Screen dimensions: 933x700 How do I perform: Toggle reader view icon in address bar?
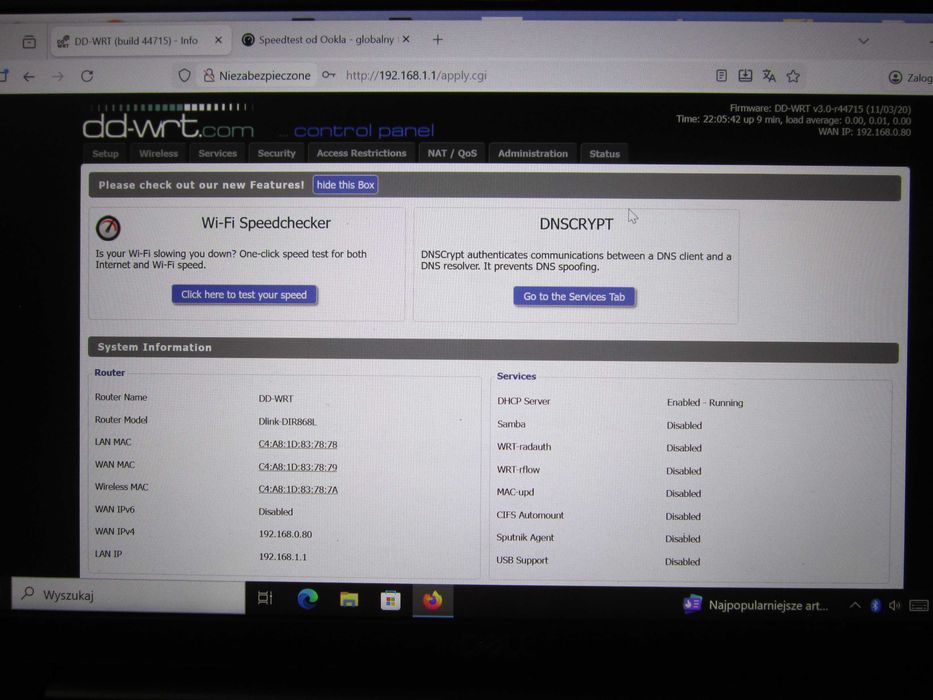click(721, 76)
